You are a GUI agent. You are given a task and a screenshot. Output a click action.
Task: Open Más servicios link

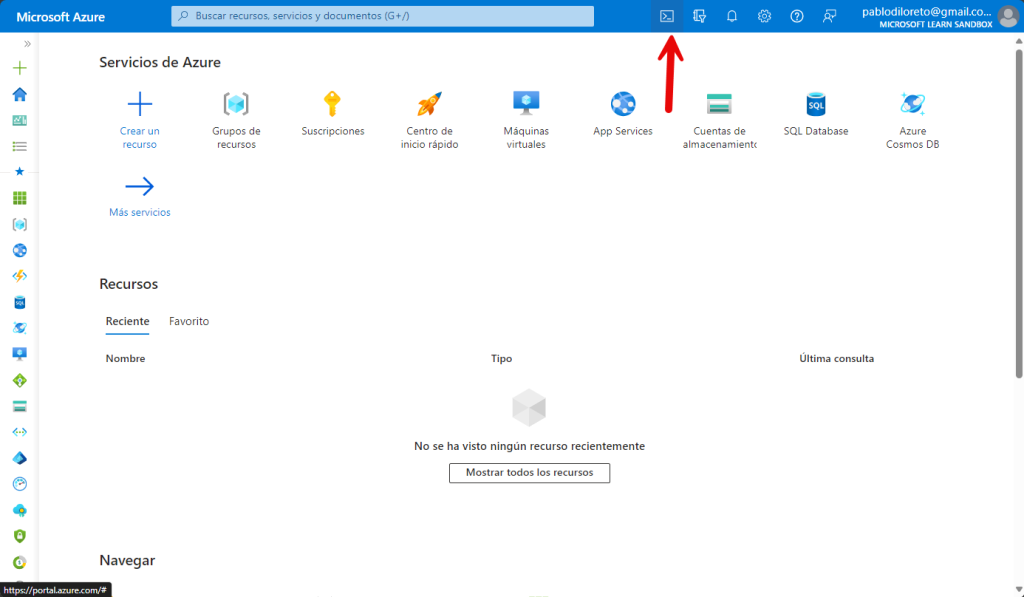click(139, 196)
